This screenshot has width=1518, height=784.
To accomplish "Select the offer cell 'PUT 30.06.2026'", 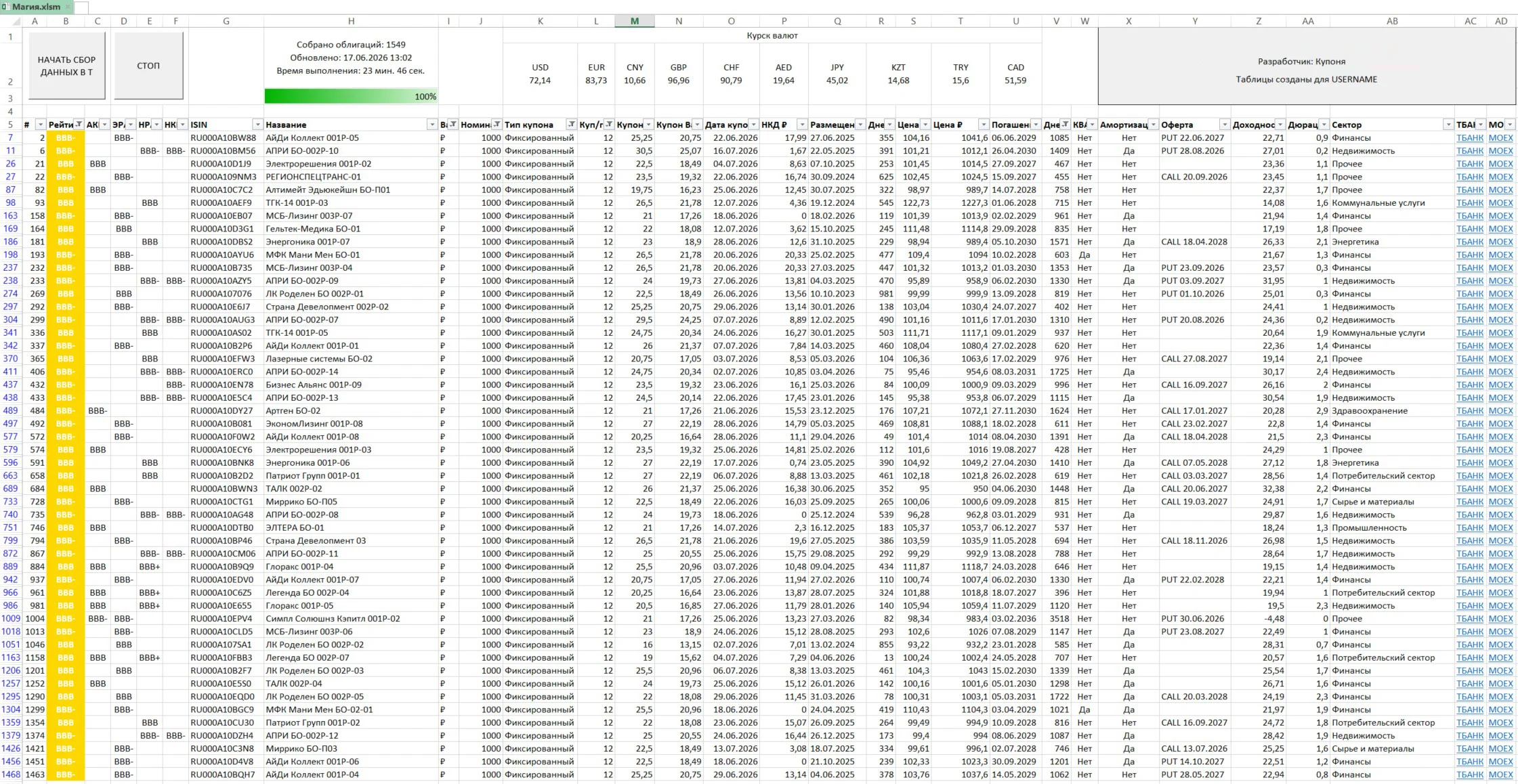I will (1195, 619).
